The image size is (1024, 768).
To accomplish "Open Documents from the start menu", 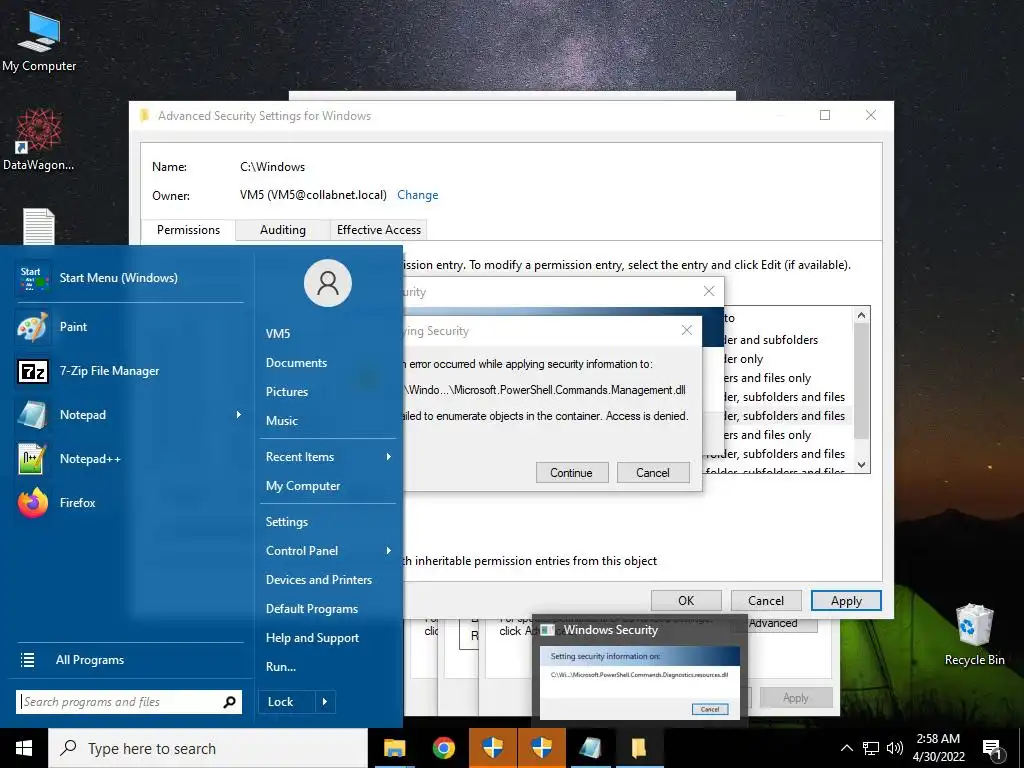I will click(x=296, y=362).
